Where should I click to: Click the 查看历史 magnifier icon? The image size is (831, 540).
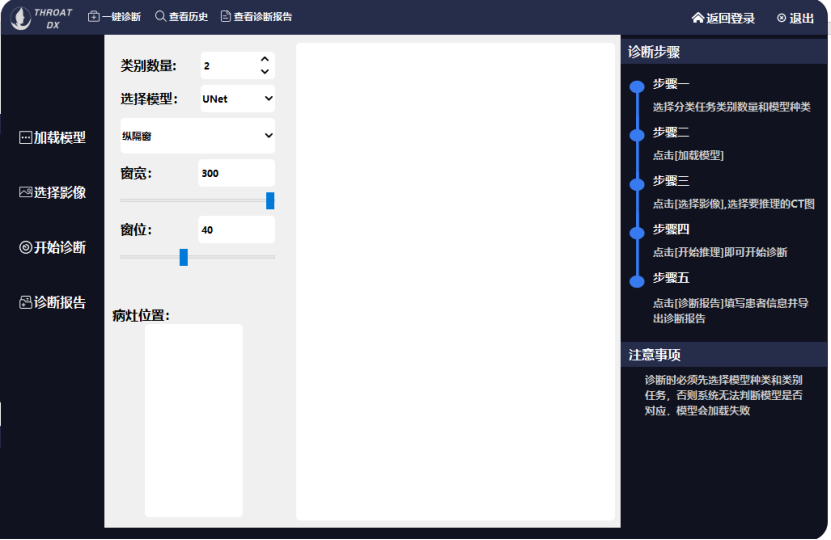click(160, 16)
